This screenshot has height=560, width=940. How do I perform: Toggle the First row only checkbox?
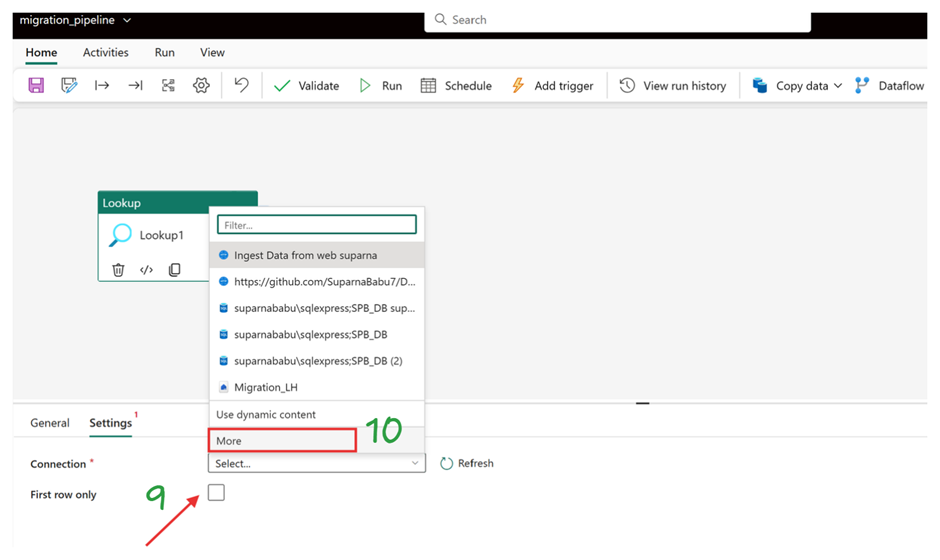pyautogui.click(x=216, y=493)
